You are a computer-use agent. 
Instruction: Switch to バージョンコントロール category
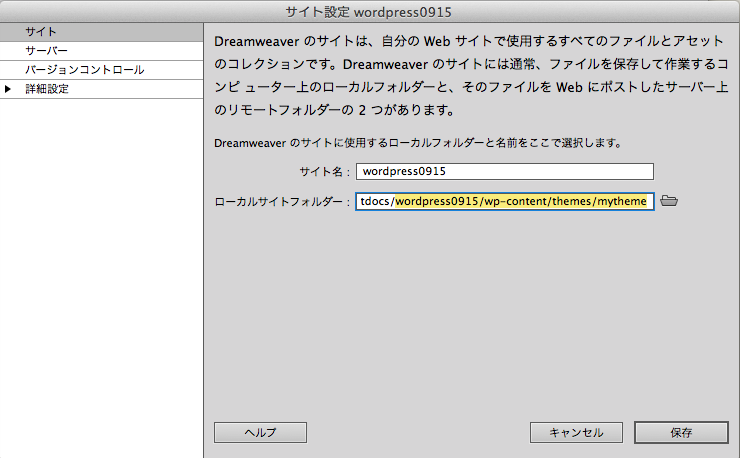[x=101, y=70]
